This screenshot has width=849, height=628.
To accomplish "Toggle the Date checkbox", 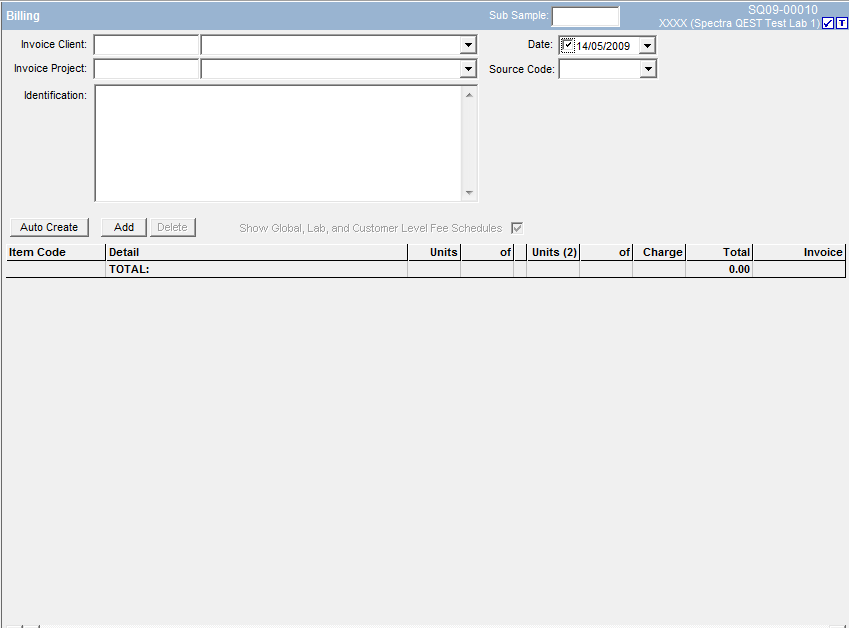I will coord(568,45).
